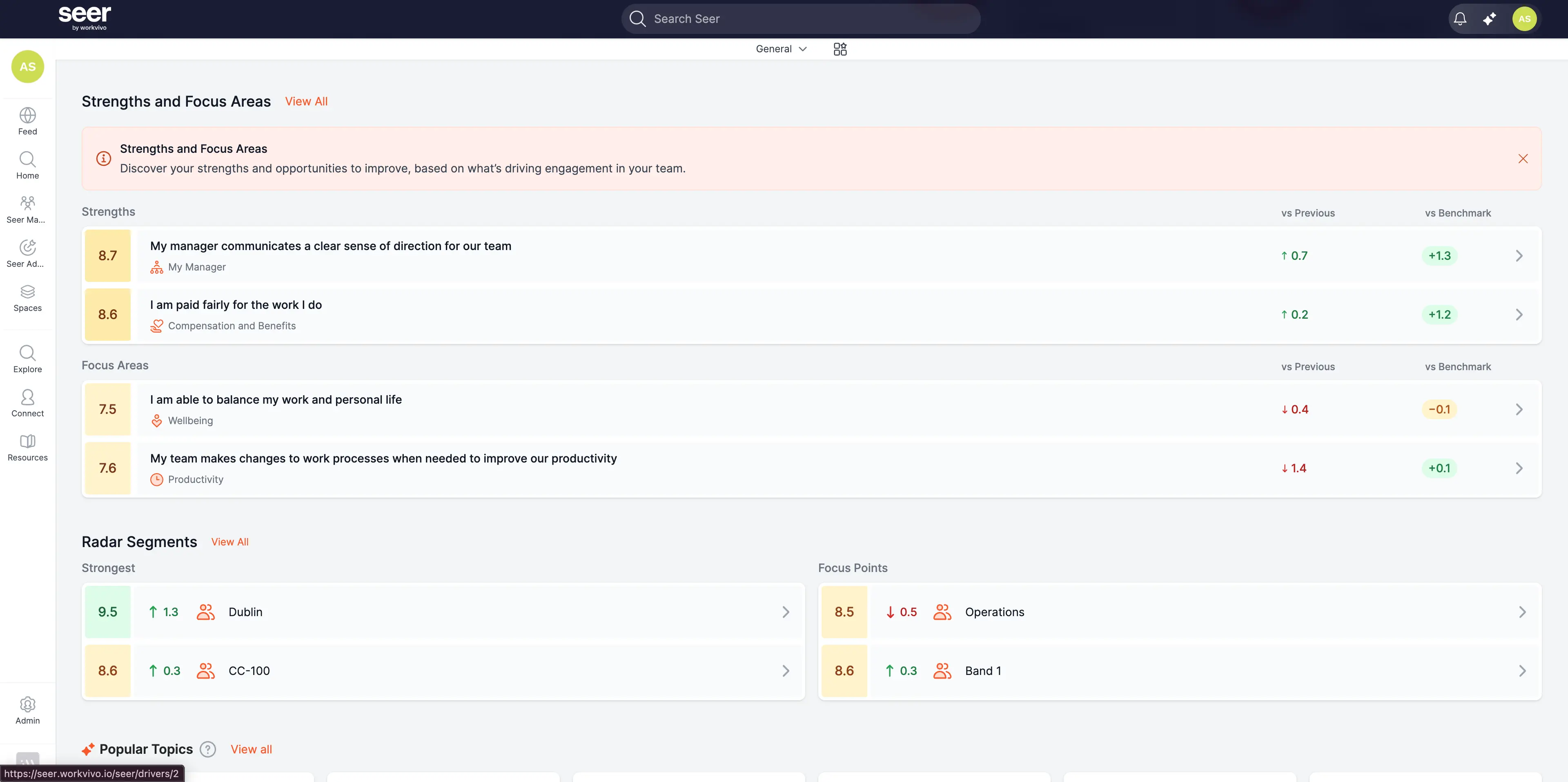The height and width of the screenshot is (782, 1568).
Task: Expand the work and personal life row chevron
Action: point(1519,409)
